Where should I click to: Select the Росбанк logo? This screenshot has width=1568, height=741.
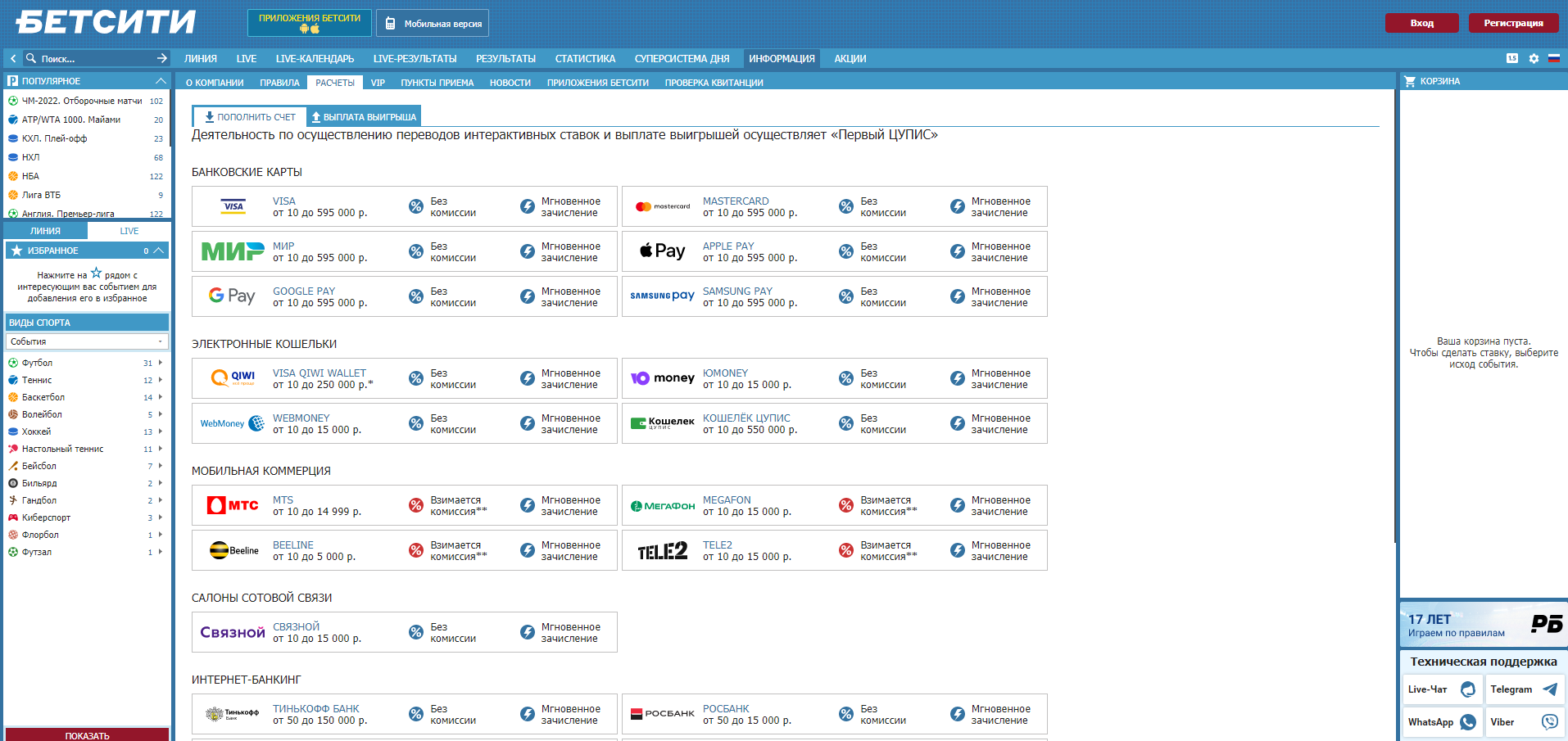[x=662, y=714]
